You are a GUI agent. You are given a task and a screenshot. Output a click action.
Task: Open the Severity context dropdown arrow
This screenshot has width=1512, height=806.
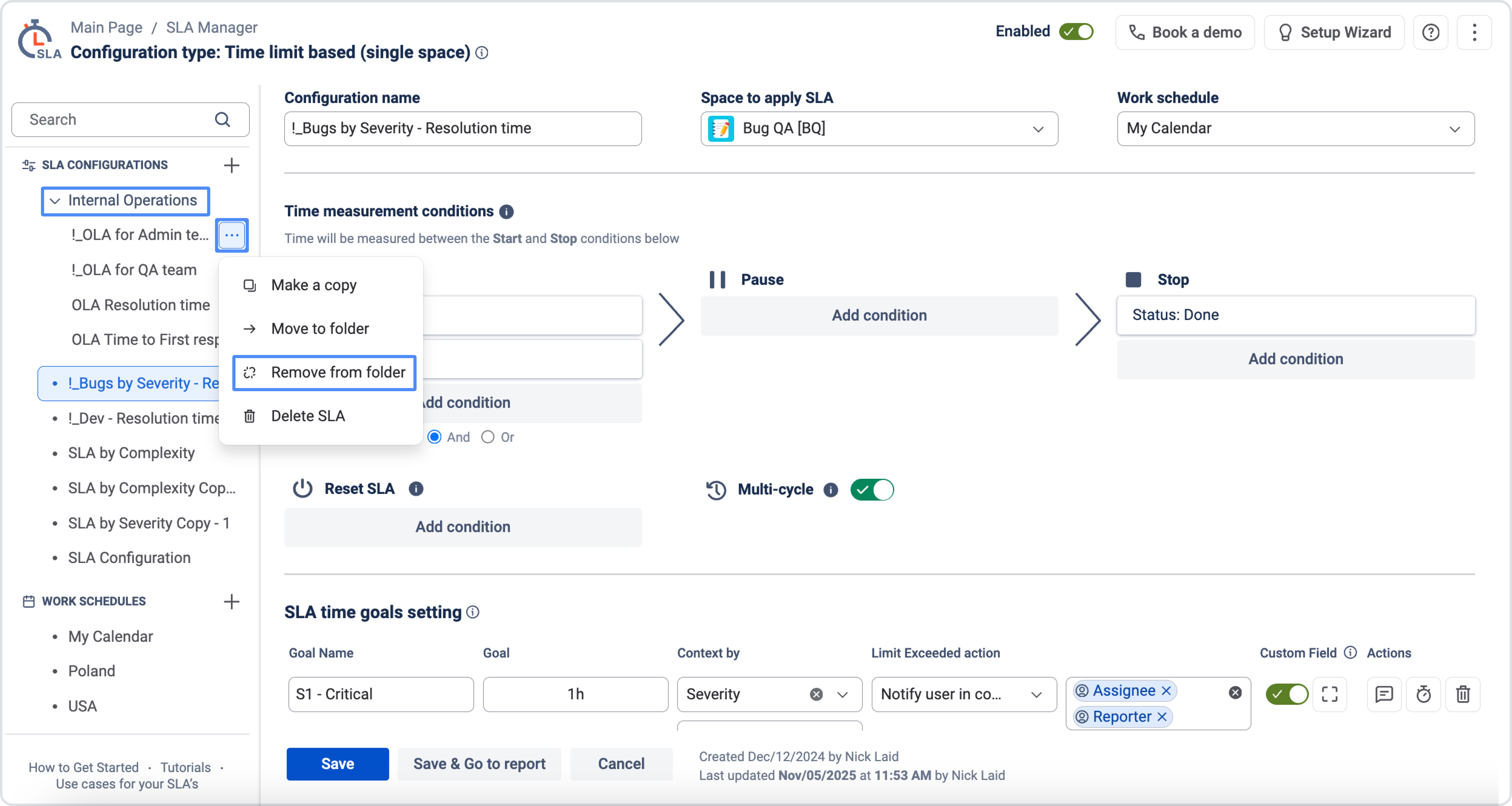(x=842, y=695)
